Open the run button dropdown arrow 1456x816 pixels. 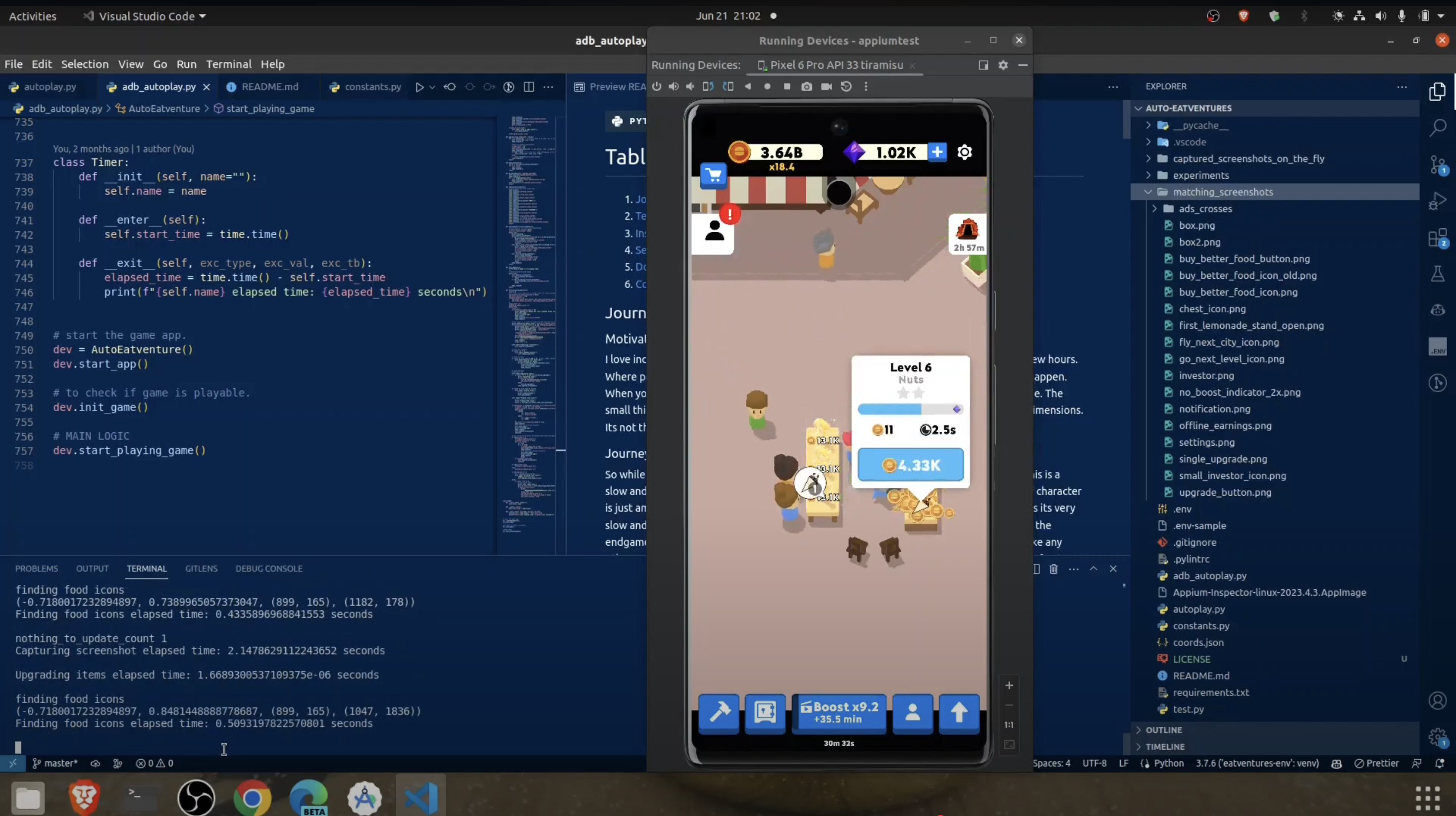coord(432,87)
